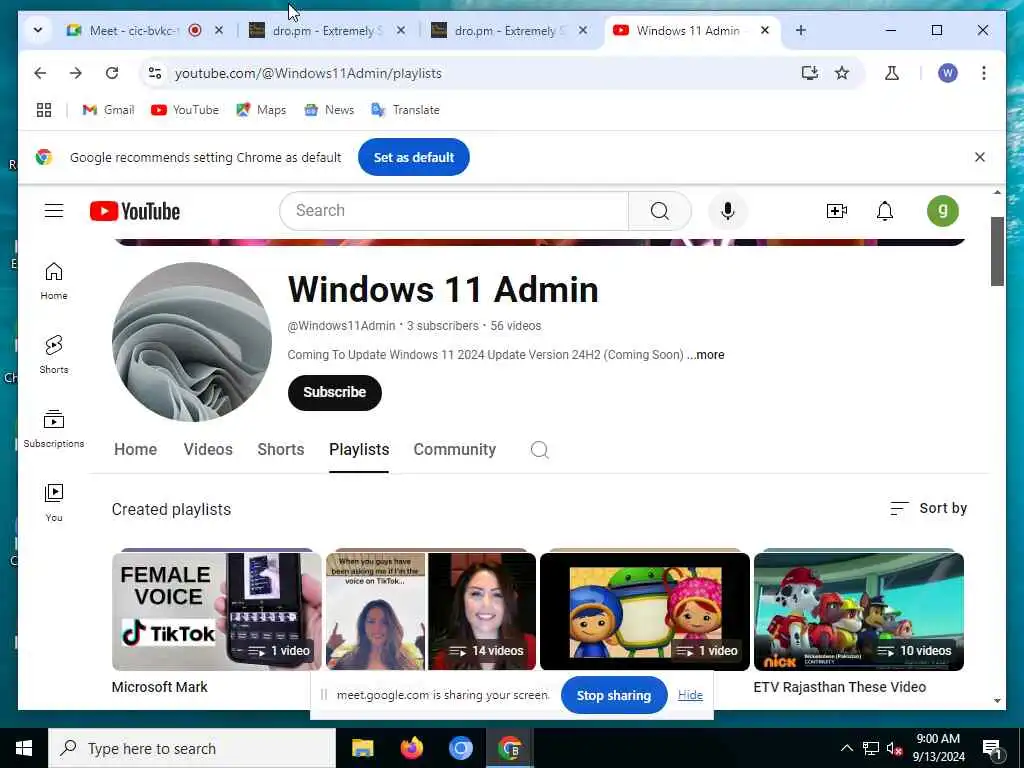Click Stop sharing button
Screen dimensions: 1024x768
(x=614, y=696)
